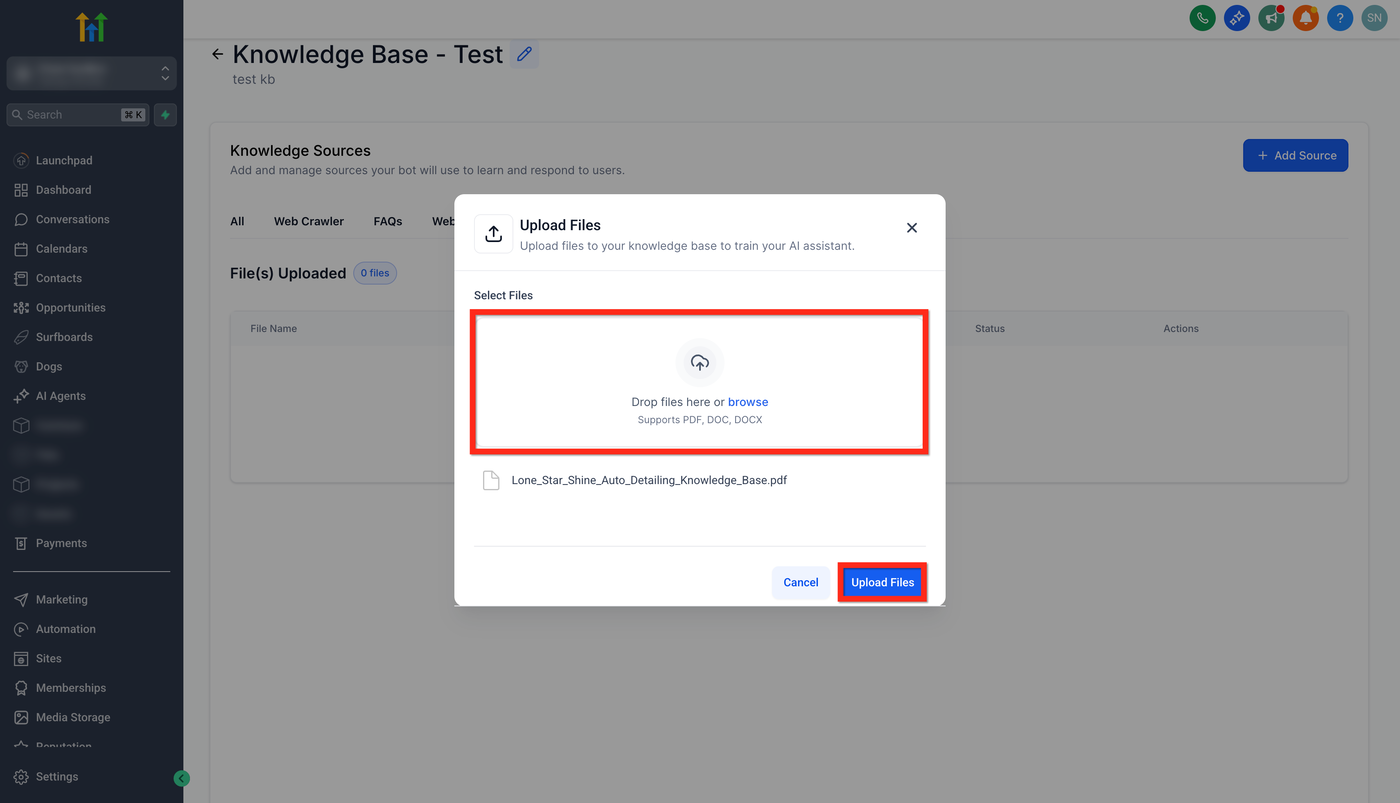Collapse the sidebar with the green arrow

(181, 778)
